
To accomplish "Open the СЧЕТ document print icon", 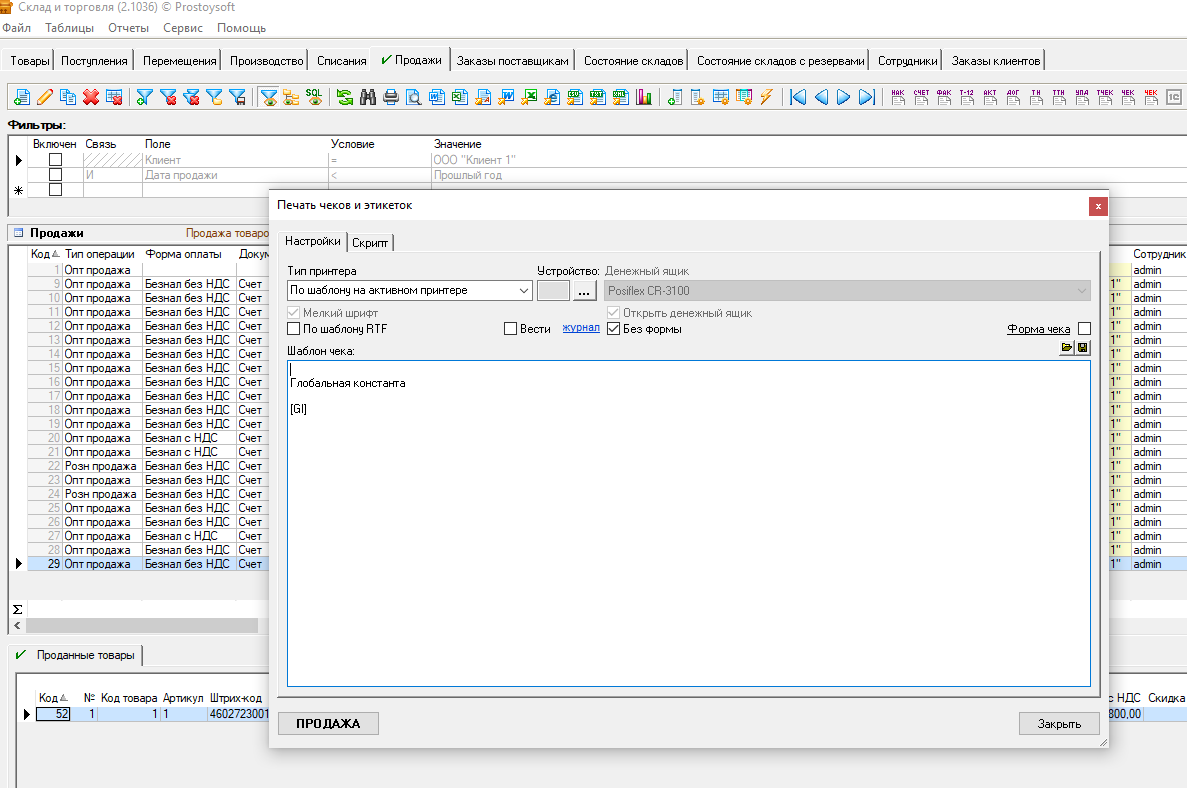I will (x=921, y=97).
